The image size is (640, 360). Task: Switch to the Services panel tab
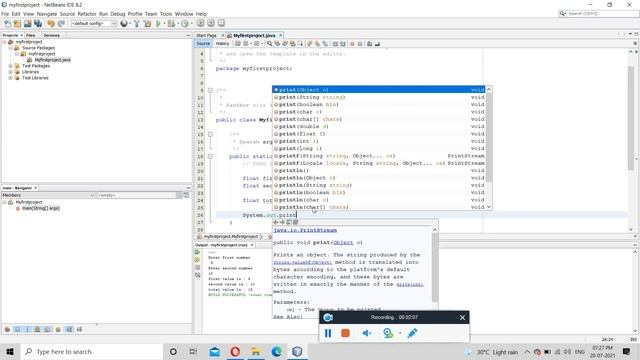pyautogui.click(x=52, y=36)
